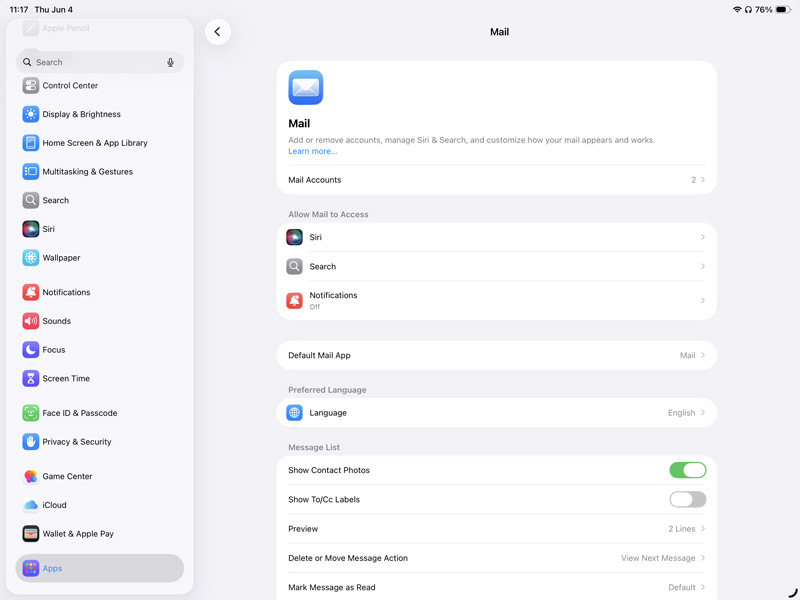Image resolution: width=800 pixels, height=600 pixels.
Task: Select Privacy & Security in sidebar
Action: coord(99,442)
